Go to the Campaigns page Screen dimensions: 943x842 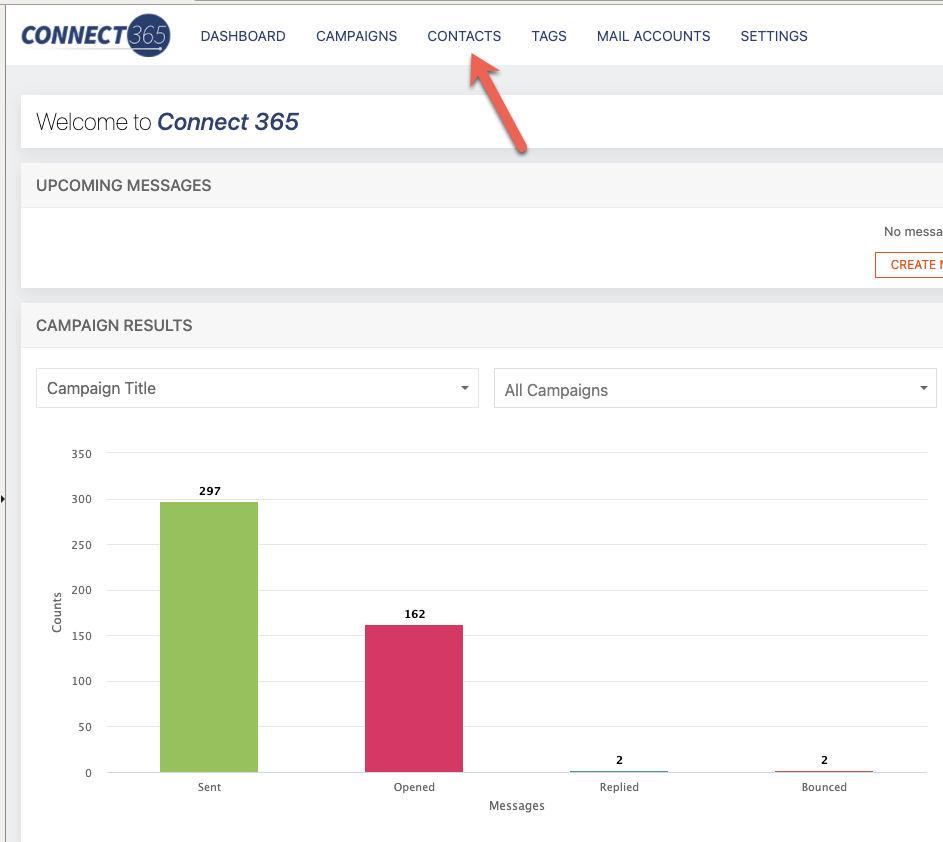coord(356,36)
